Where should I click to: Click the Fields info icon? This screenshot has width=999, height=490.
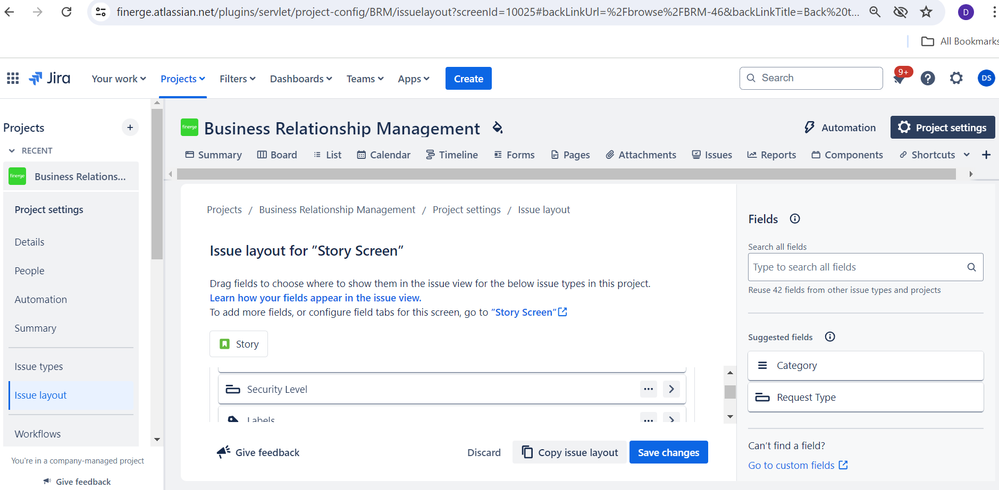(794, 219)
